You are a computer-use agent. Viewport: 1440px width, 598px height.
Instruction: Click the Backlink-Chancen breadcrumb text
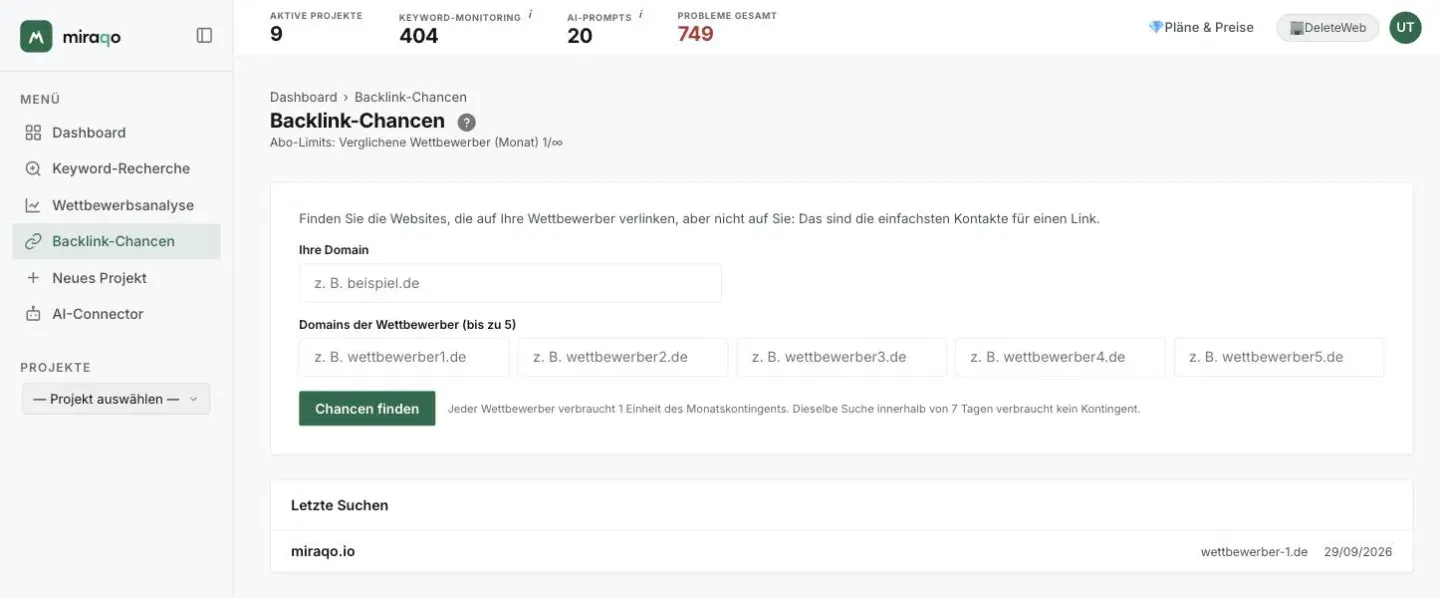[x=410, y=97]
